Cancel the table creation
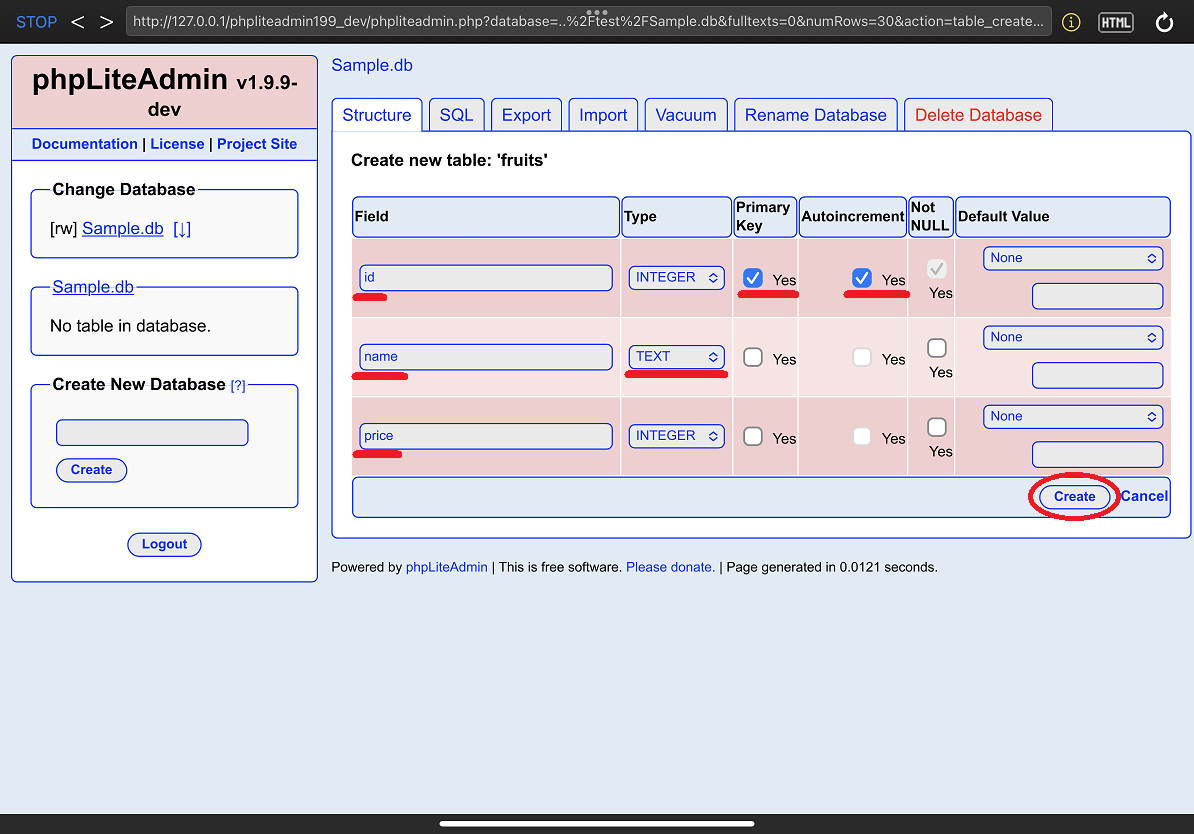Image resolution: width=1194 pixels, height=834 pixels. (1144, 497)
